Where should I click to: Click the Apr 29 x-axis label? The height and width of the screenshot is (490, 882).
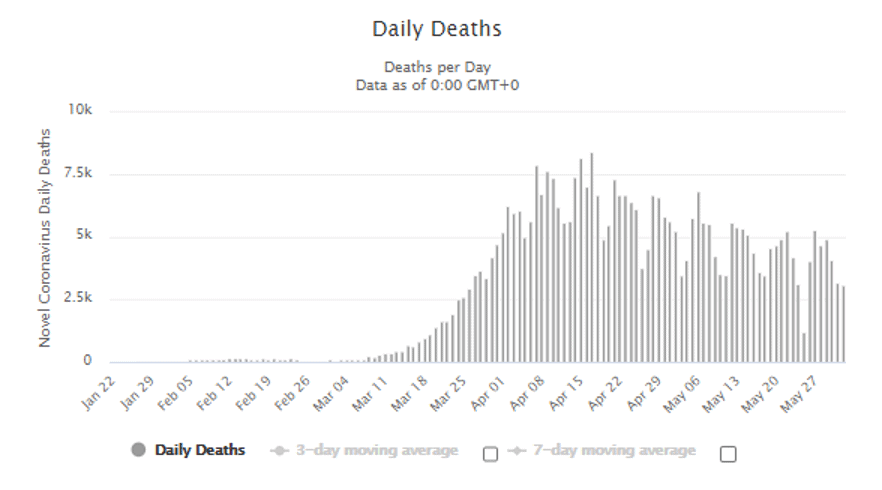pyautogui.click(x=644, y=393)
